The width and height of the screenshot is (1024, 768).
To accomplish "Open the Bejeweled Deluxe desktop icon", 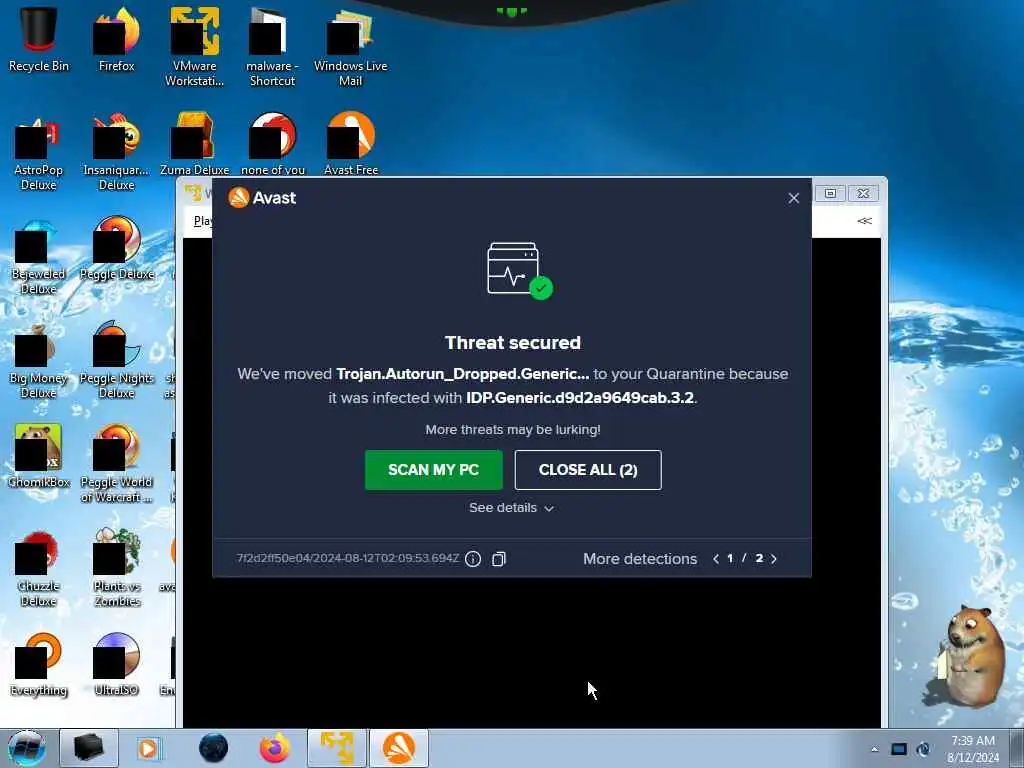I will (39, 256).
